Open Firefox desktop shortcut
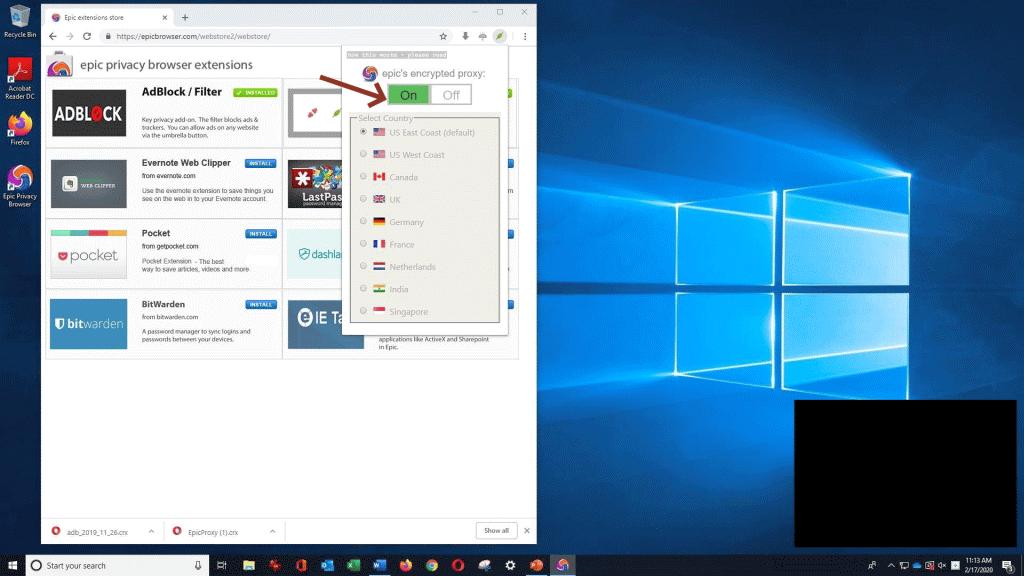This screenshot has height=576, width=1024. pyautogui.click(x=20, y=129)
